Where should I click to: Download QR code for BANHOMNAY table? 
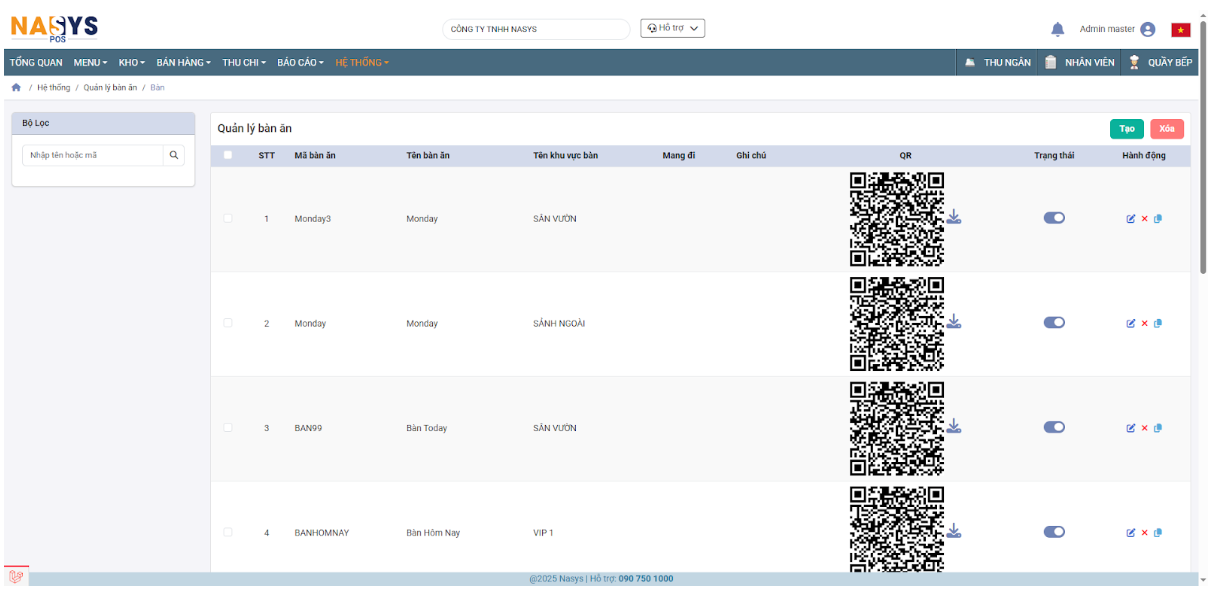(x=954, y=530)
